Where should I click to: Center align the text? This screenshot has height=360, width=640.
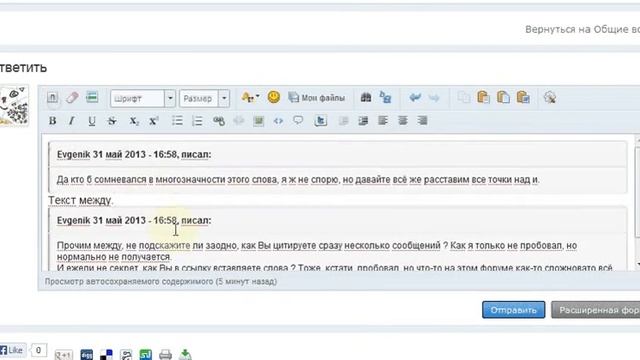coord(403,121)
